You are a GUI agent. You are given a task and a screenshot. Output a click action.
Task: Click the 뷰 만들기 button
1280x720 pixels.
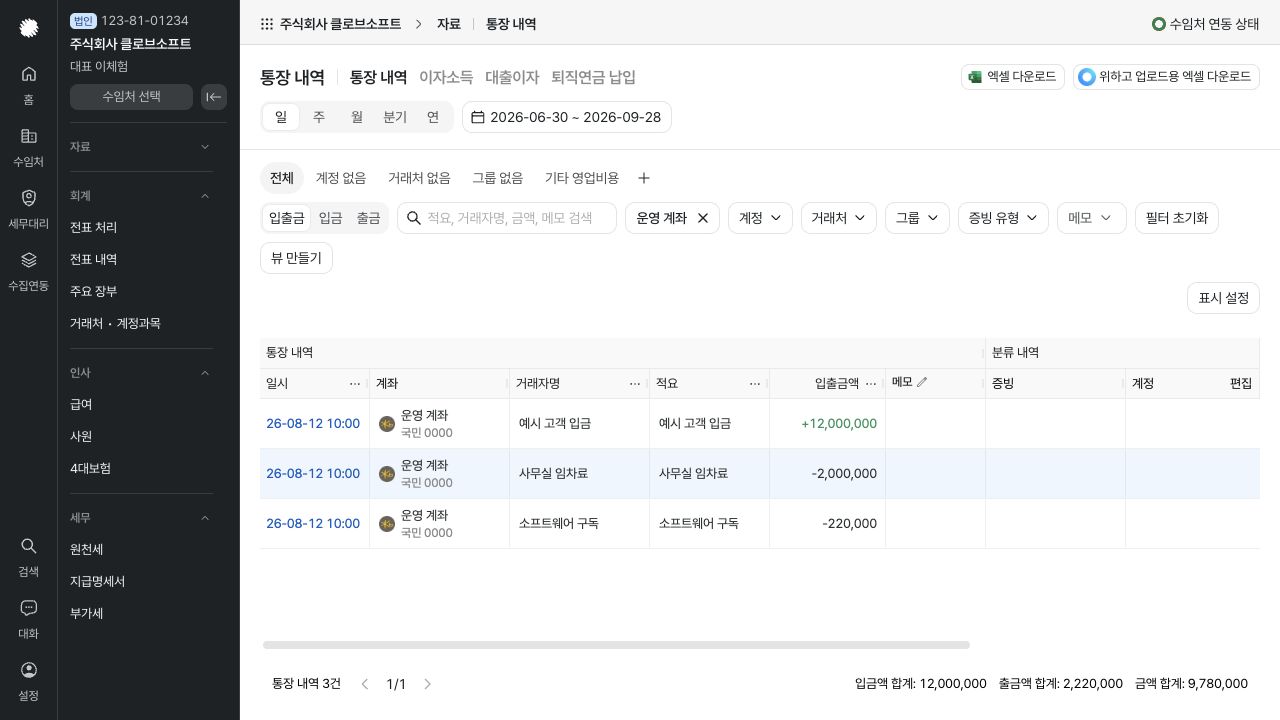296,258
